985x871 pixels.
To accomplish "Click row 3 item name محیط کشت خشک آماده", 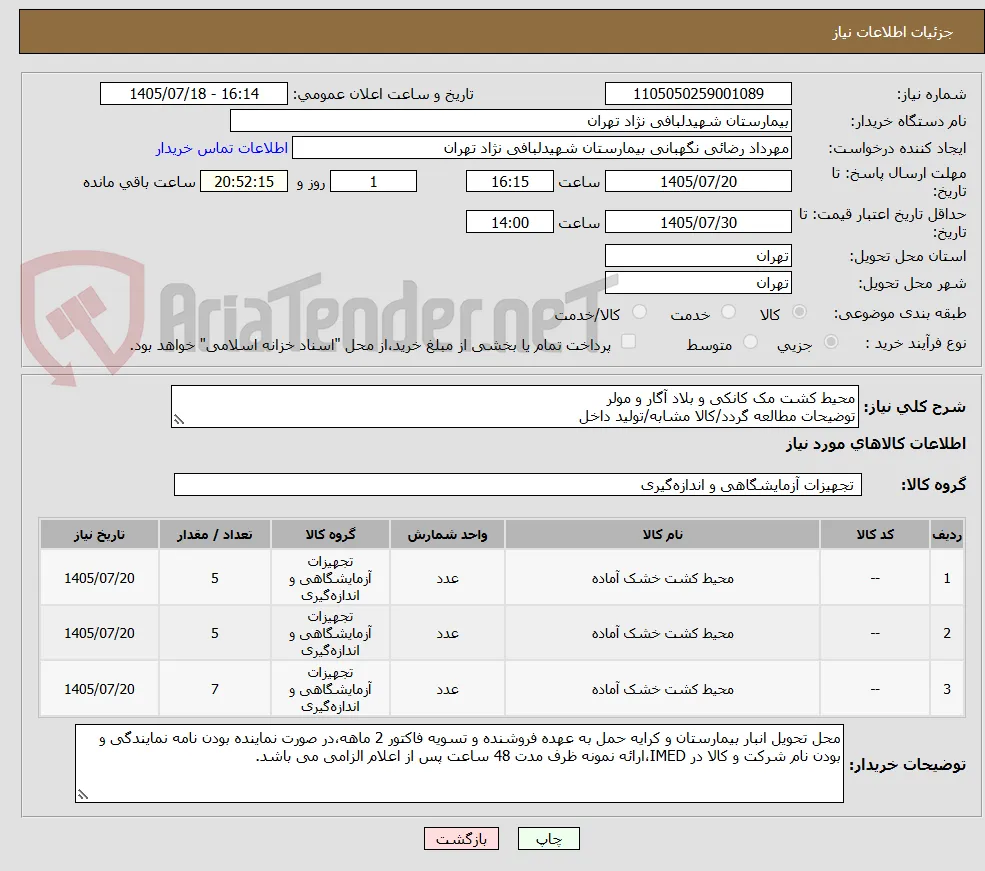I will tap(662, 689).
